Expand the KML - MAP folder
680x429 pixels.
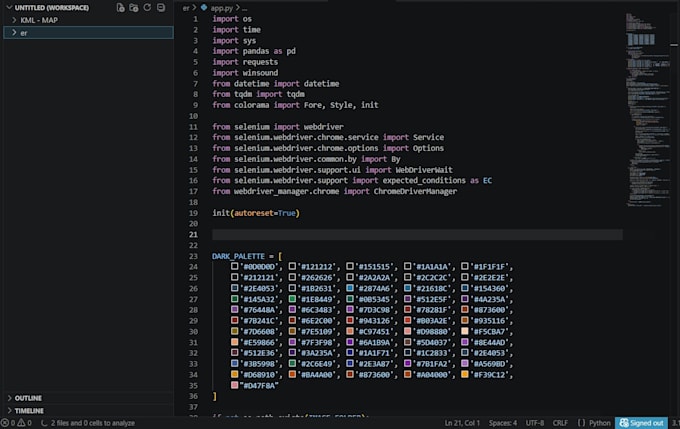(14, 20)
